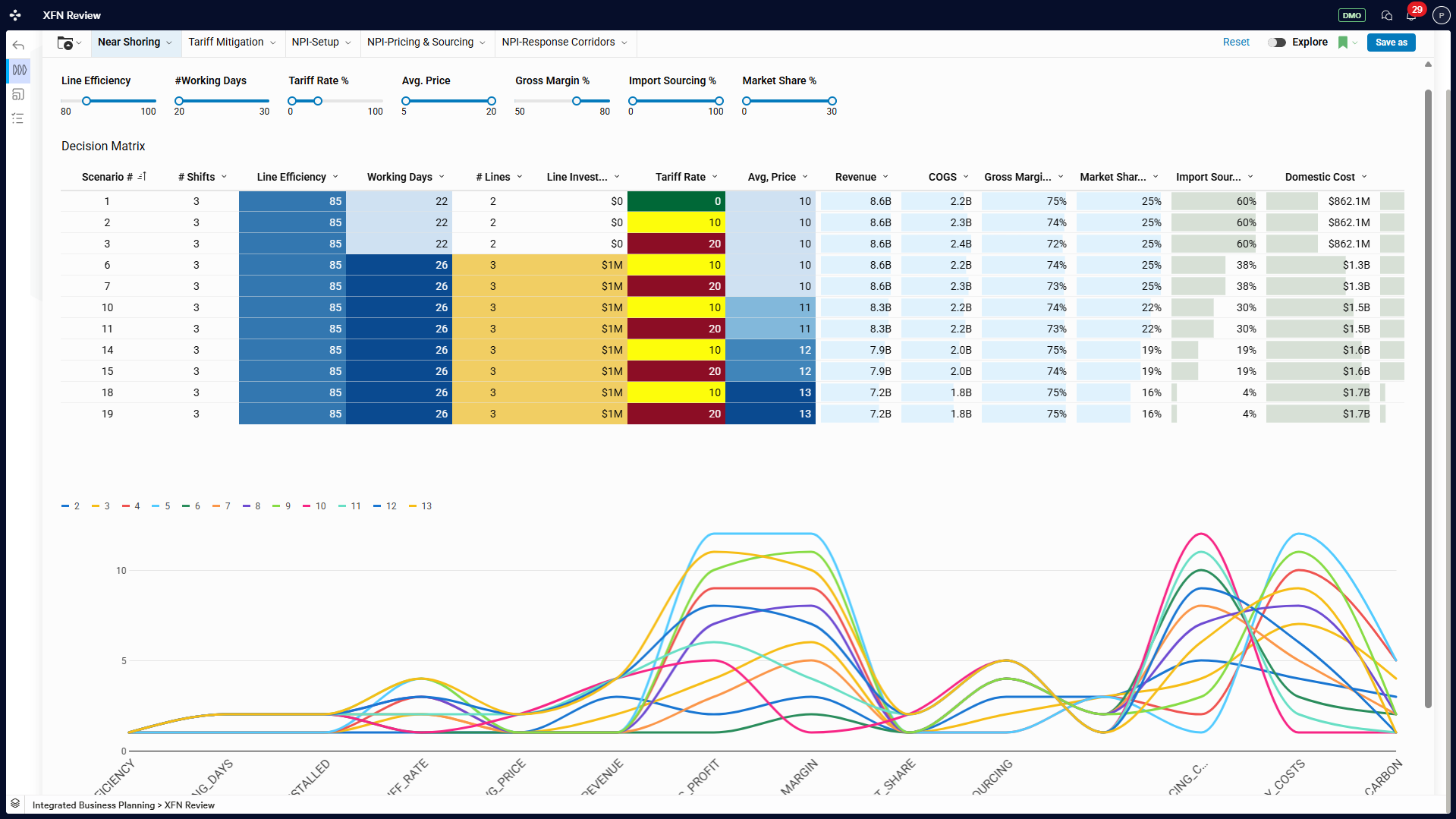Toggle the Explore switch

[x=1276, y=43]
